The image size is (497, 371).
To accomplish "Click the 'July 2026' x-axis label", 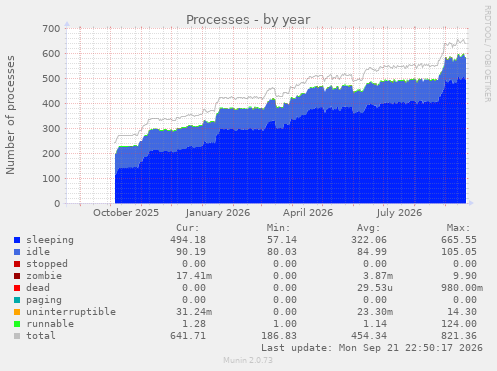I will pyautogui.click(x=399, y=213).
